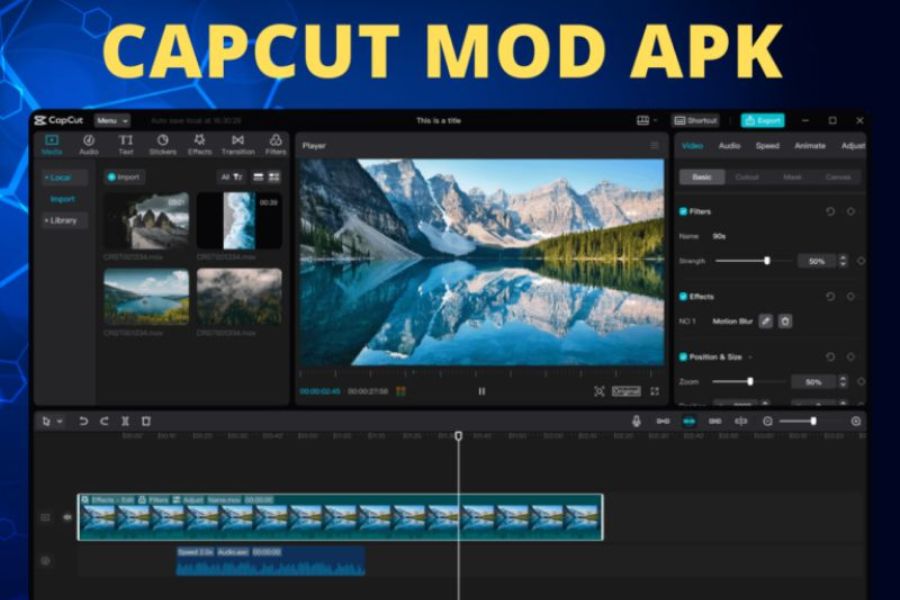Click the Original ratio button in player
Viewport: 900px width, 600px height.
(626, 392)
